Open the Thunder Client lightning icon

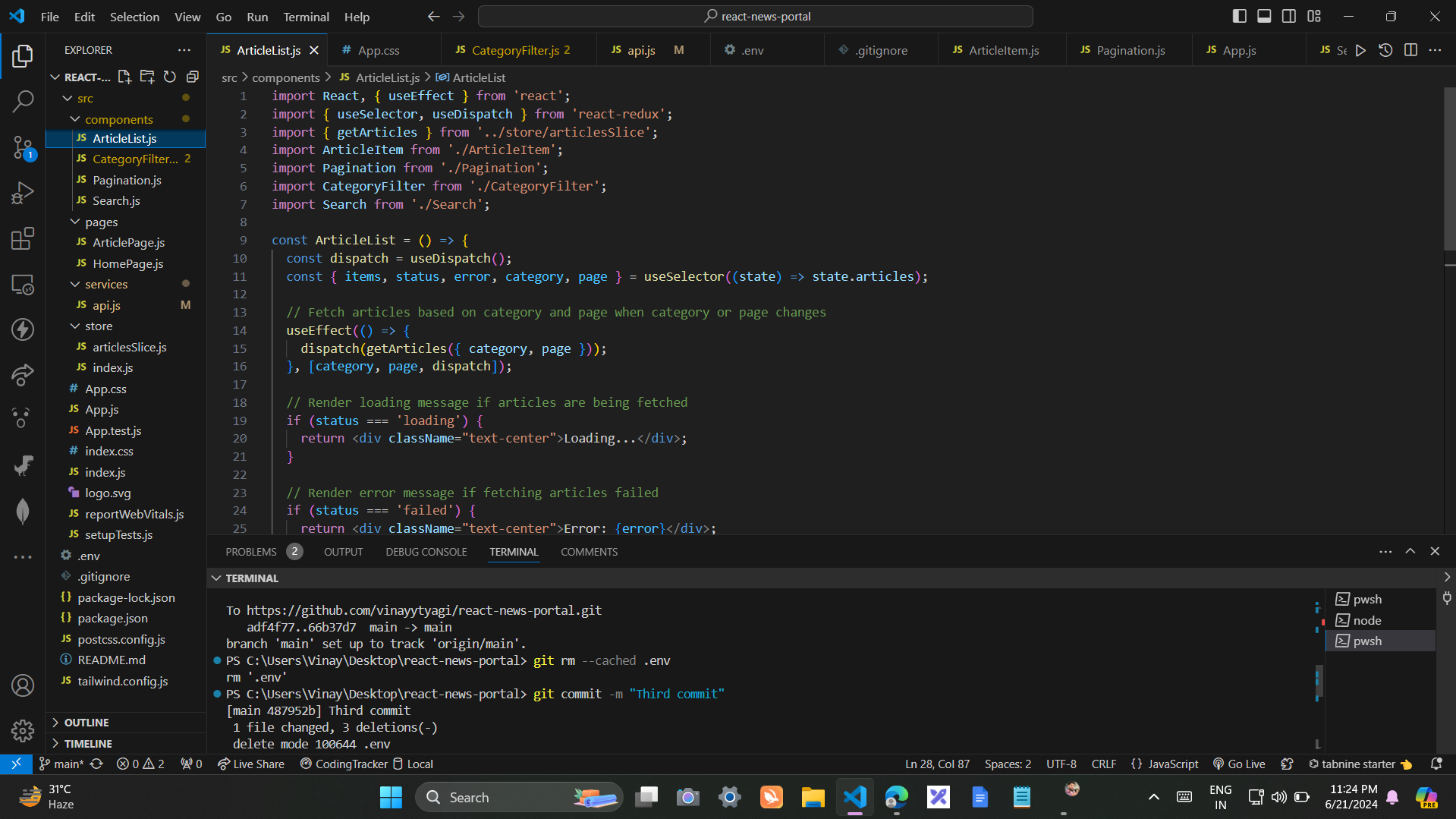coord(23,329)
